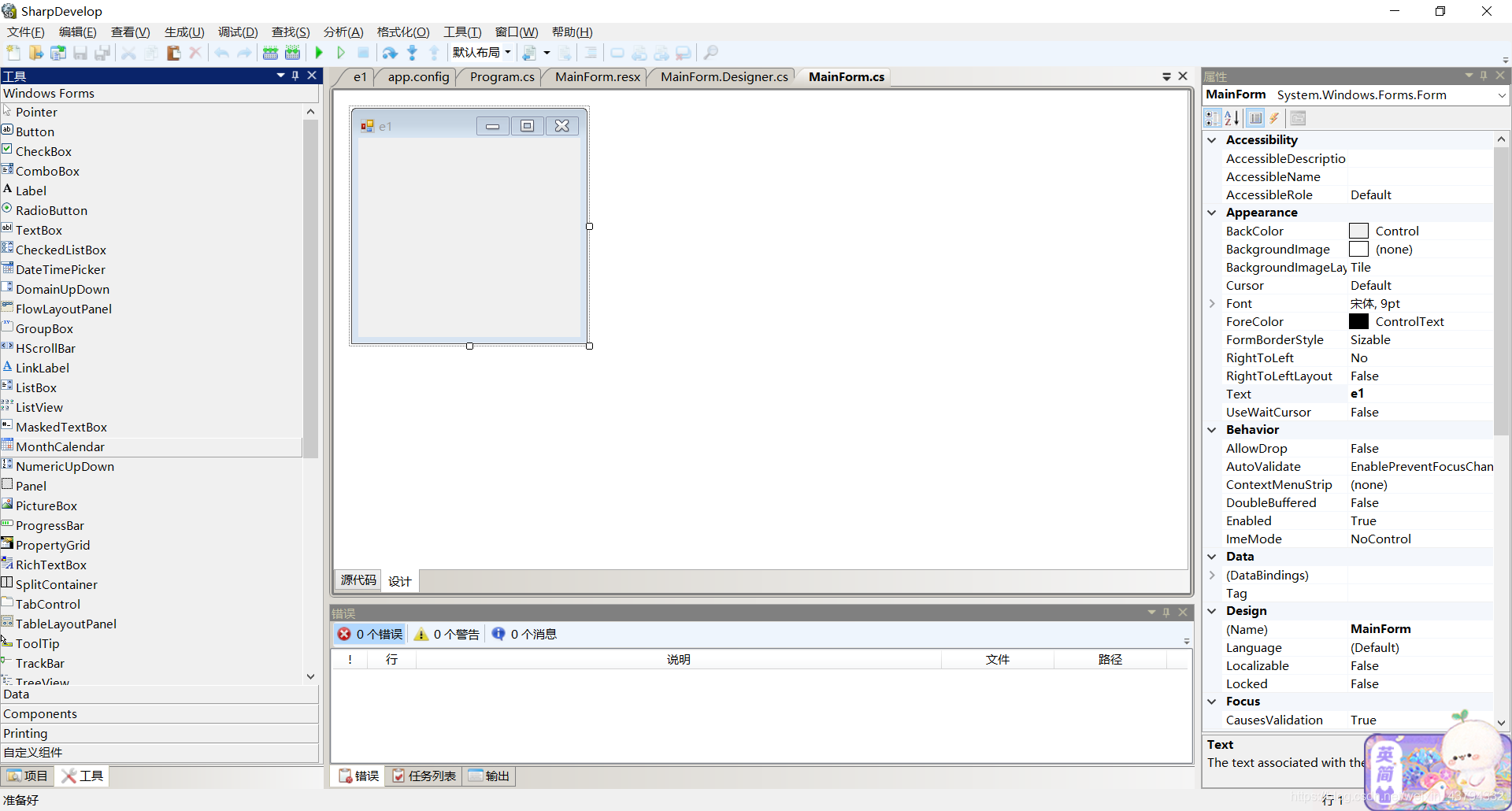Open the Data toolbox category
This screenshot has width=1512, height=811.
click(160, 694)
